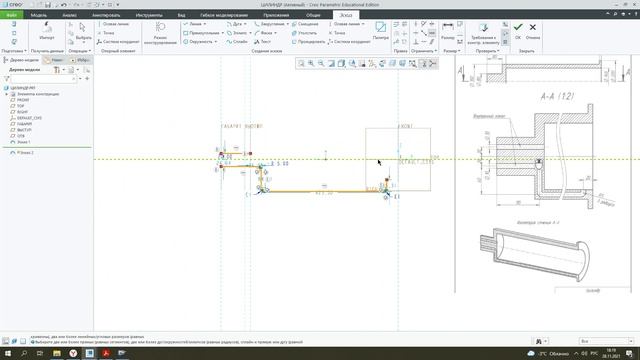Open File Explorer from the taskbar
640x360 pixels.
click(x=57, y=353)
